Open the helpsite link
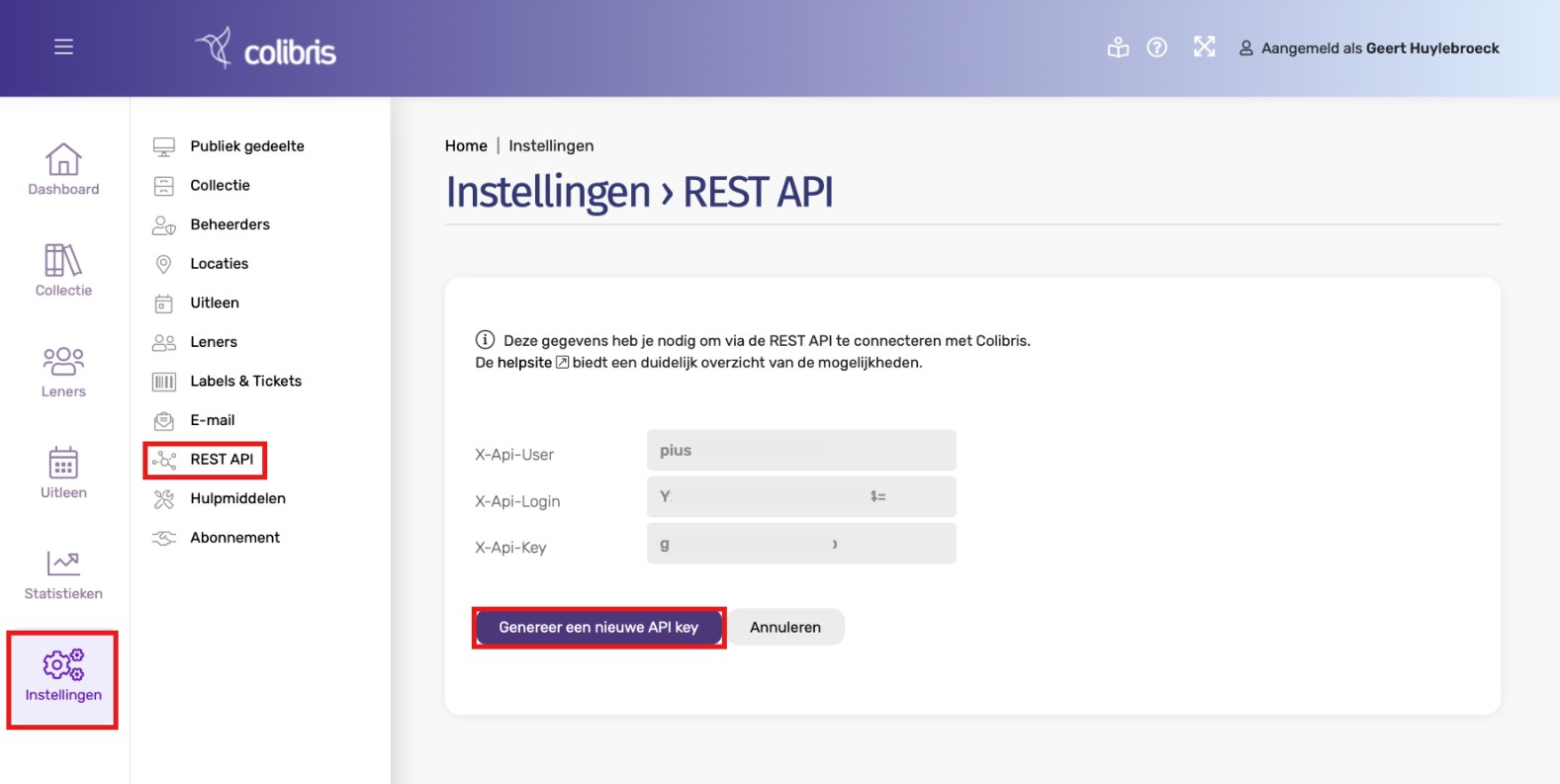The height and width of the screenshot is (784, 1560). pyautogui.click(x=532, y=363)
